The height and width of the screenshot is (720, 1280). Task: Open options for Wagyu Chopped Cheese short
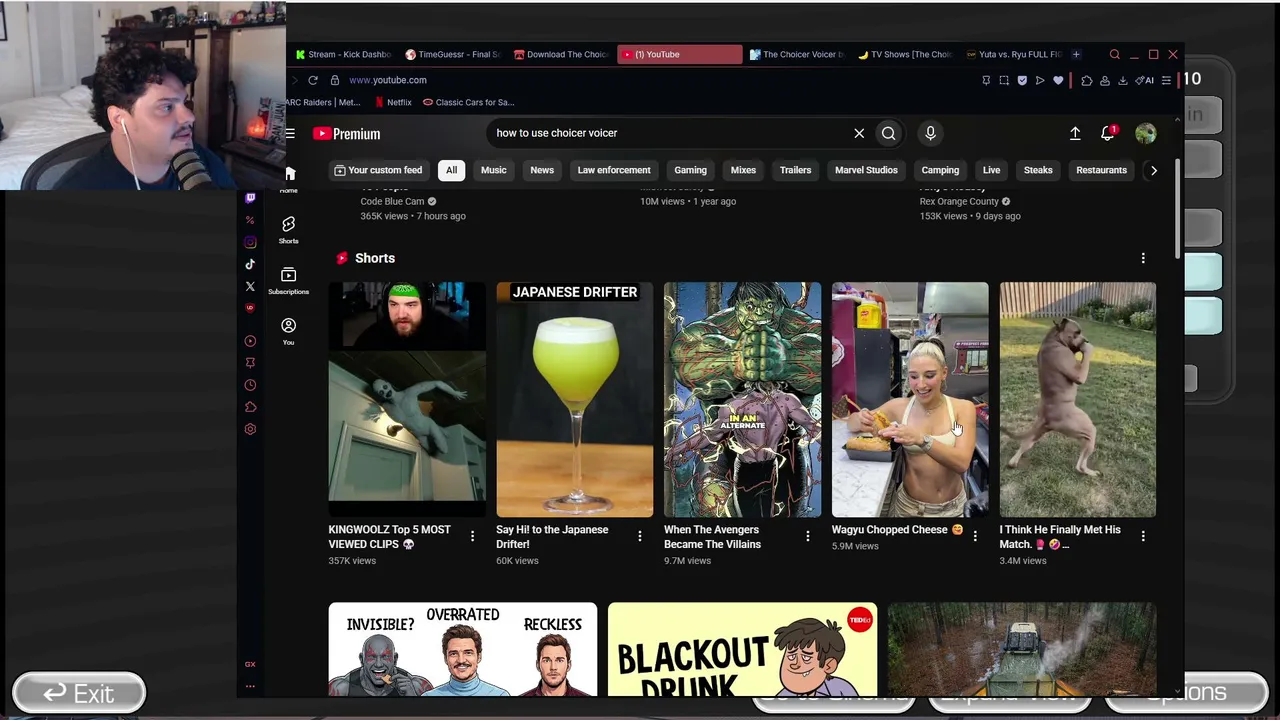975,536
